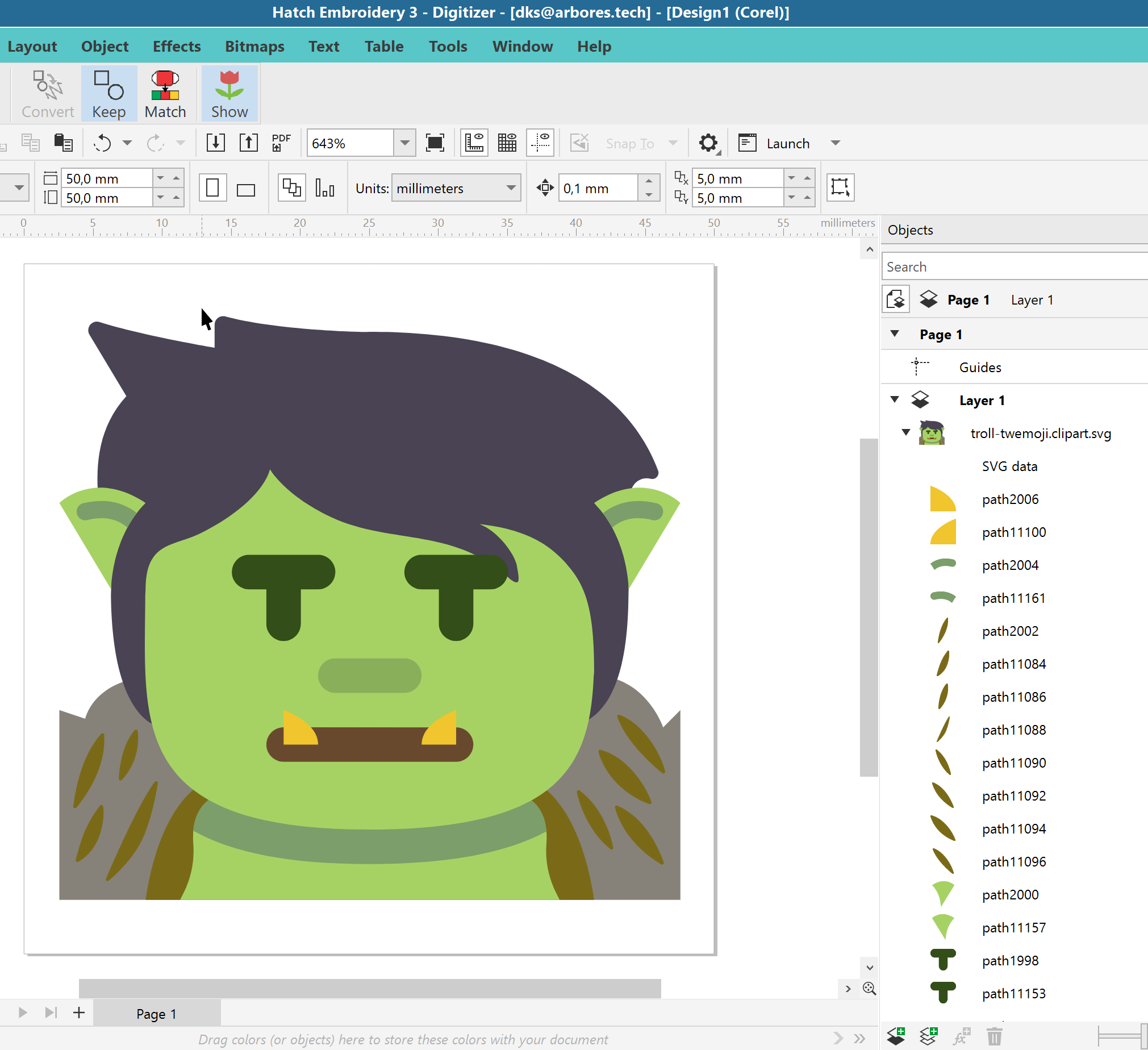
Task: Collapse the troll-twemoji.clipart.svg group
Action: click(x=906, y=432)
